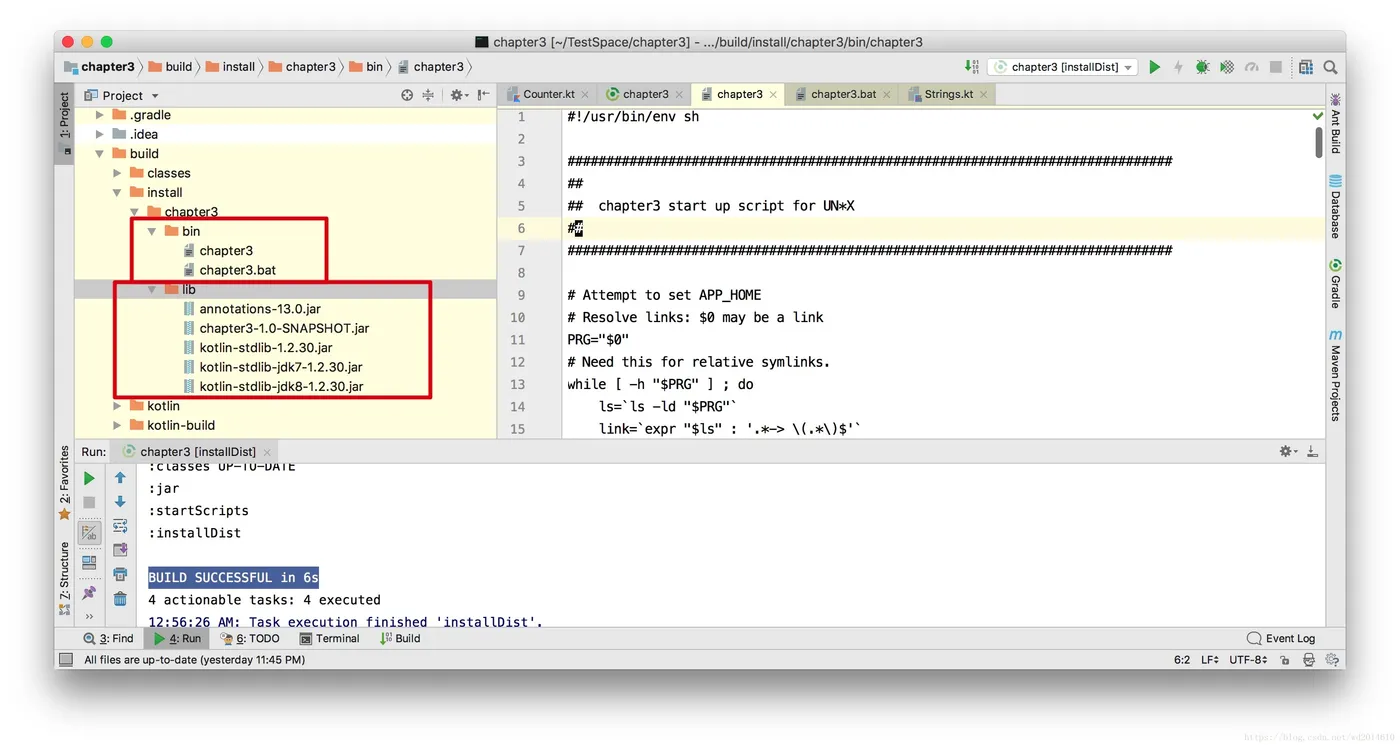Toggle the console toggle-view ab button

tap(89, 534)
